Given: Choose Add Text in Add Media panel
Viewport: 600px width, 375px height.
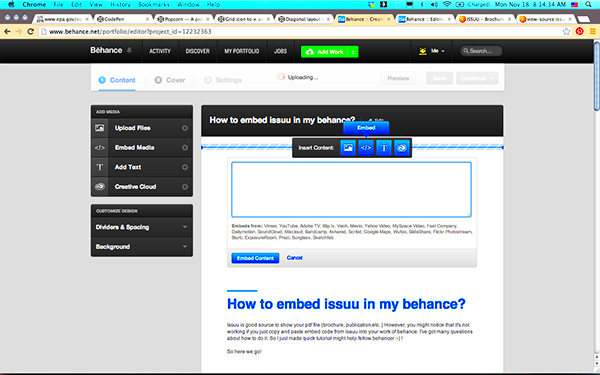Looking at the screenshot, I should pos(142,167).
